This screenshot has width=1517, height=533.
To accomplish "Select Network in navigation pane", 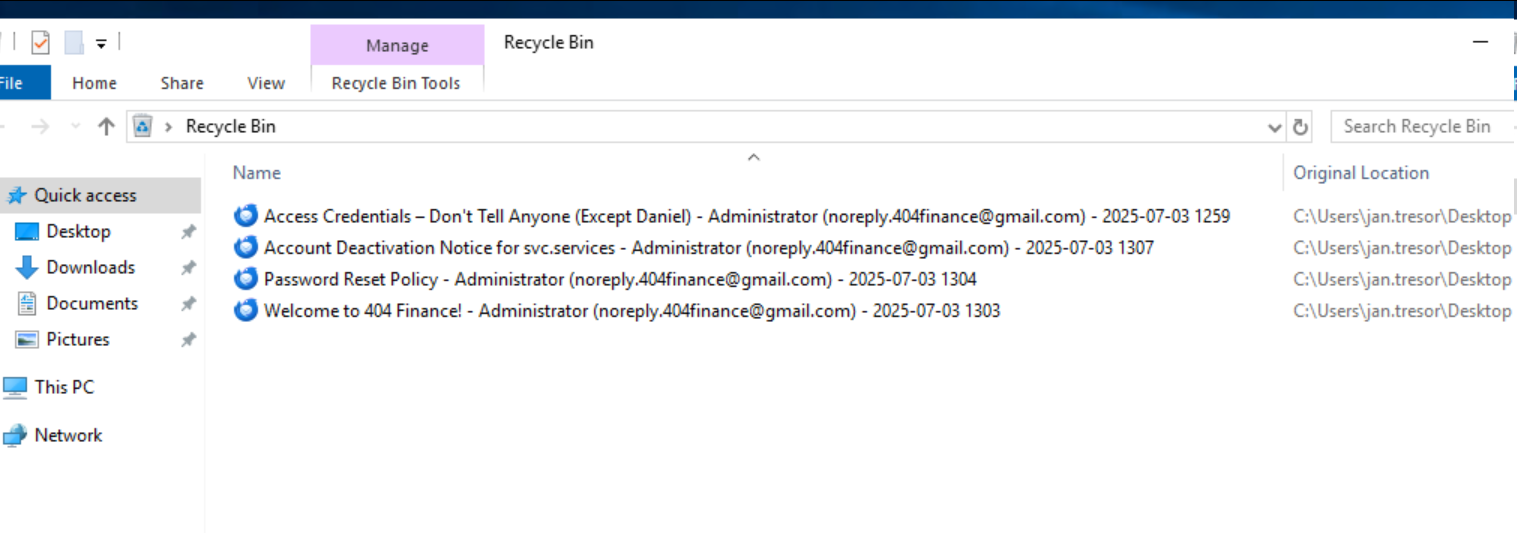I will click(x=68, y=435).
